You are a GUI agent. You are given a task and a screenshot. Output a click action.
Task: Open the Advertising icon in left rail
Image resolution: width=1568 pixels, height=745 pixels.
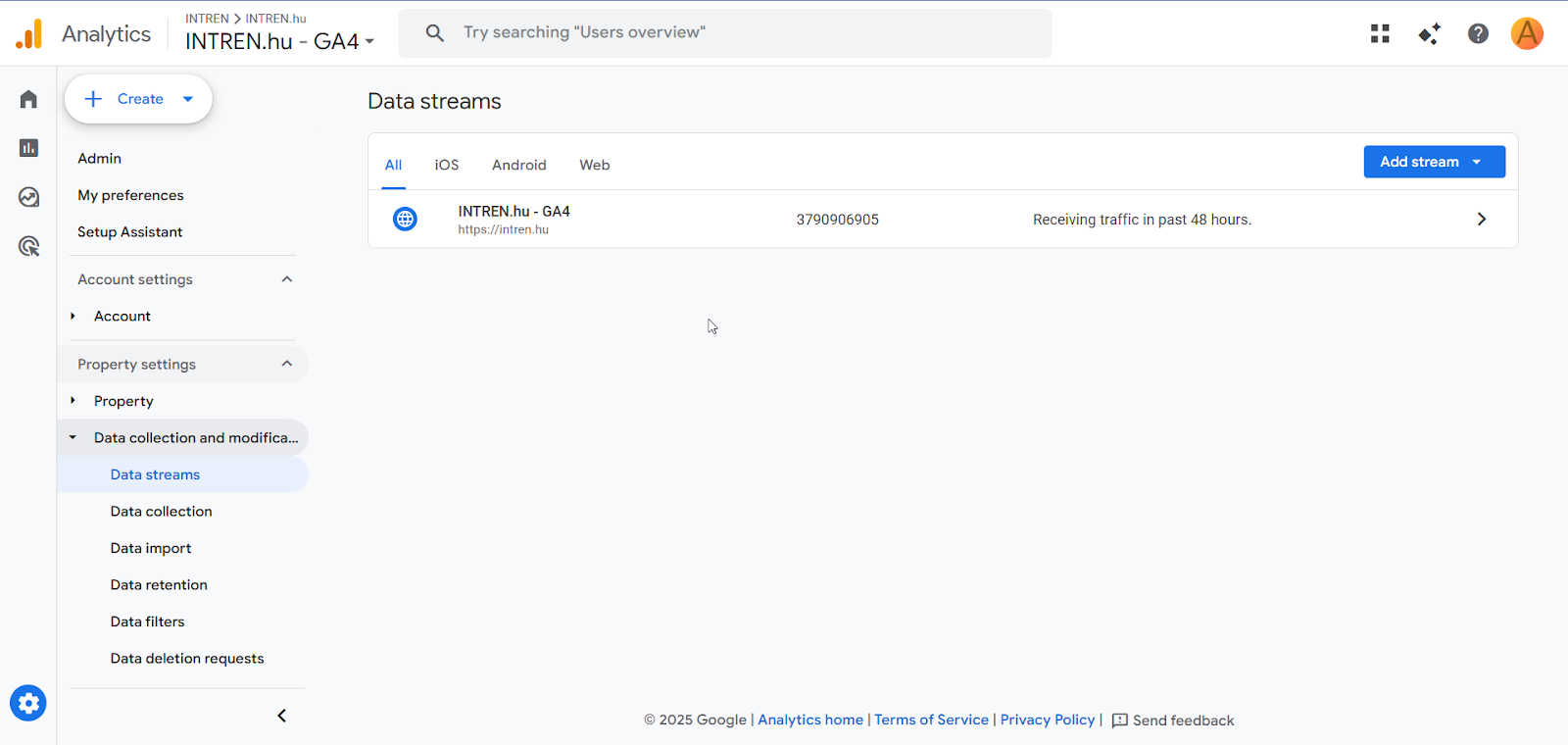pyautogui.click(x=28, y=246)
